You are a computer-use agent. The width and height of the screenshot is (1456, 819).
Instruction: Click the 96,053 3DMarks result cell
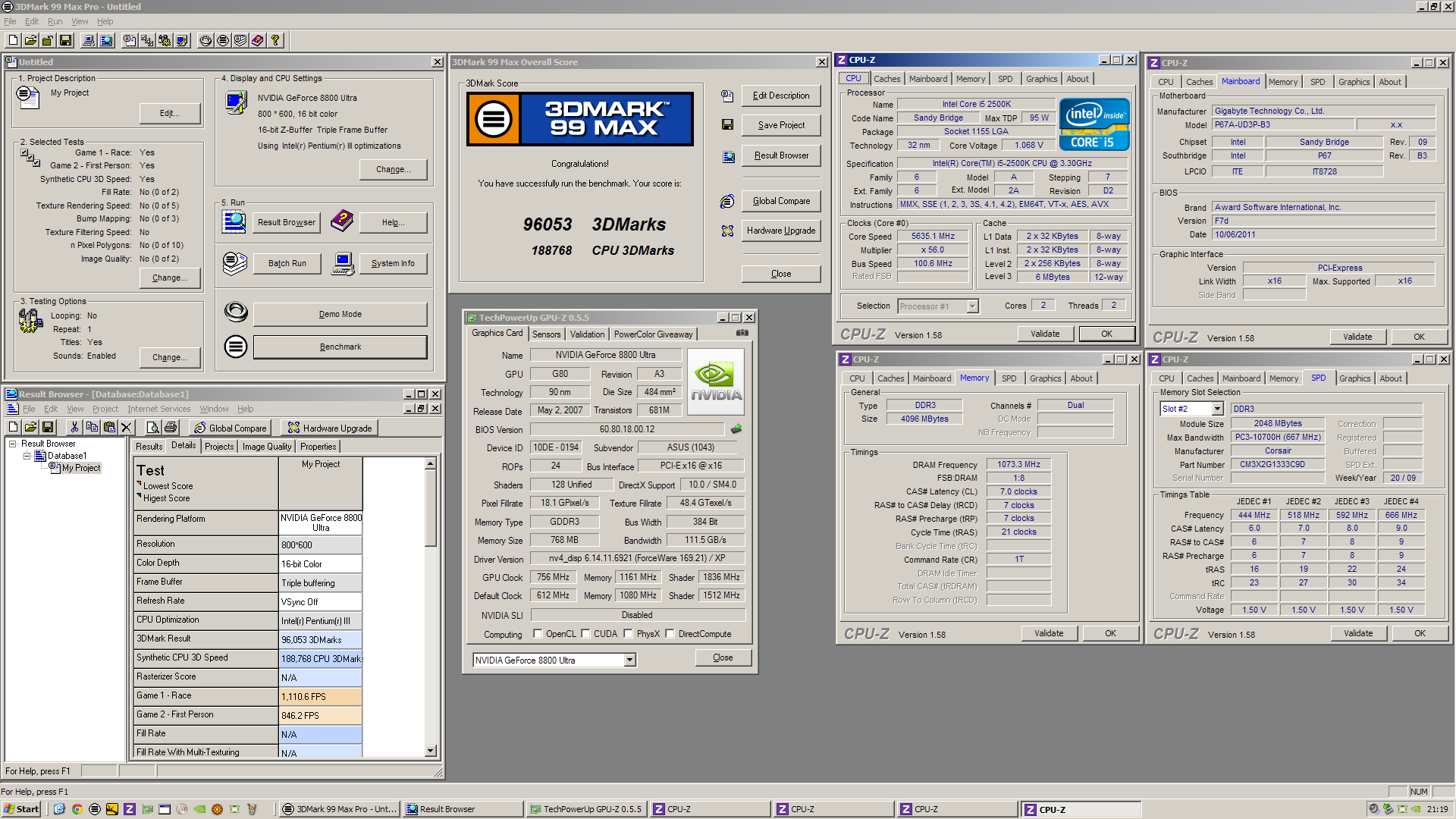(320, 640)
